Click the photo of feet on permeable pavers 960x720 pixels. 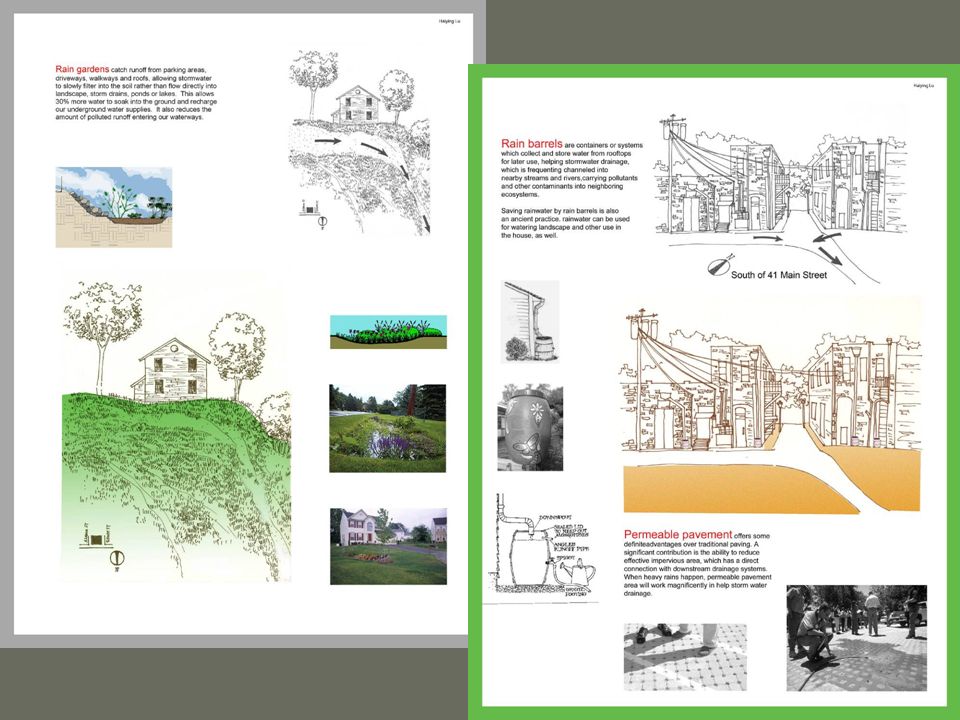[685, 657]
